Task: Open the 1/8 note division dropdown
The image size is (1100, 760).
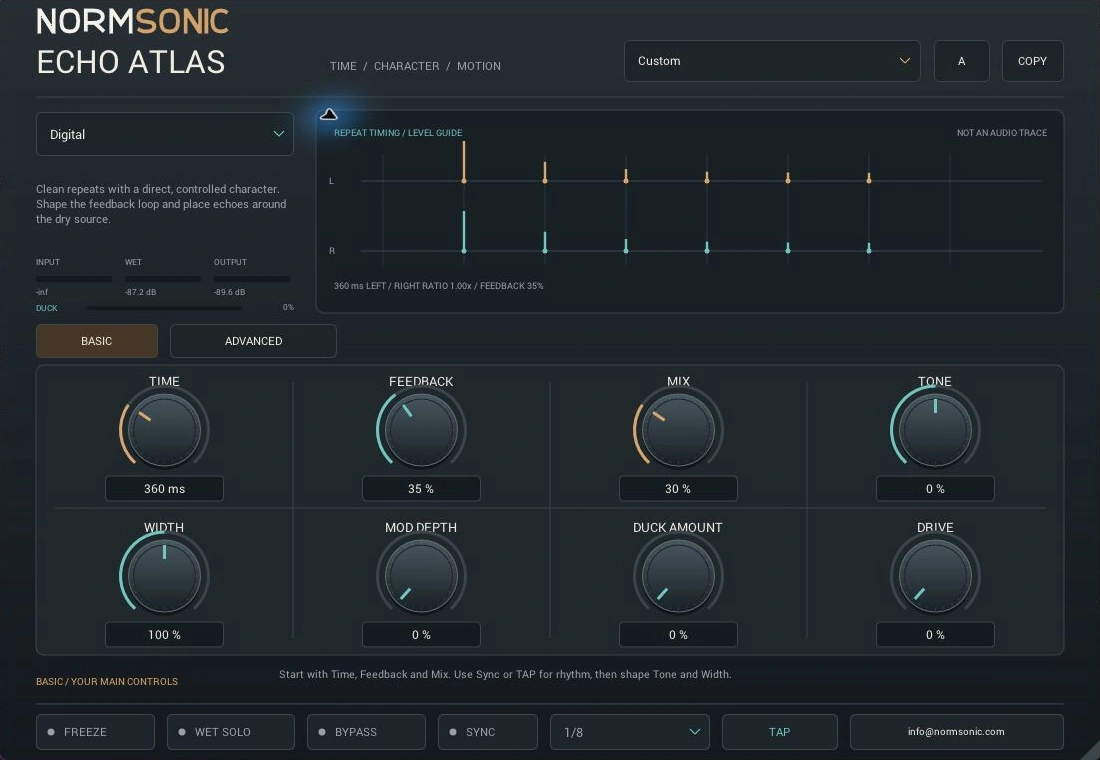Action: pyautogui.click(x=630, y=732)
